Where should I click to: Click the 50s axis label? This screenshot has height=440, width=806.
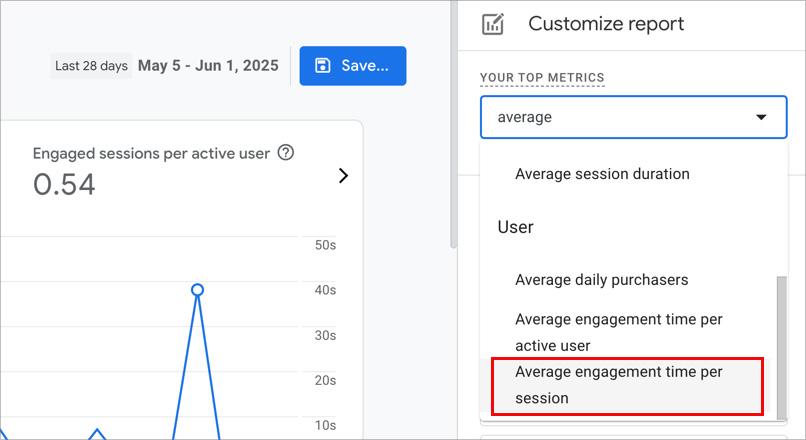(325, 245)
